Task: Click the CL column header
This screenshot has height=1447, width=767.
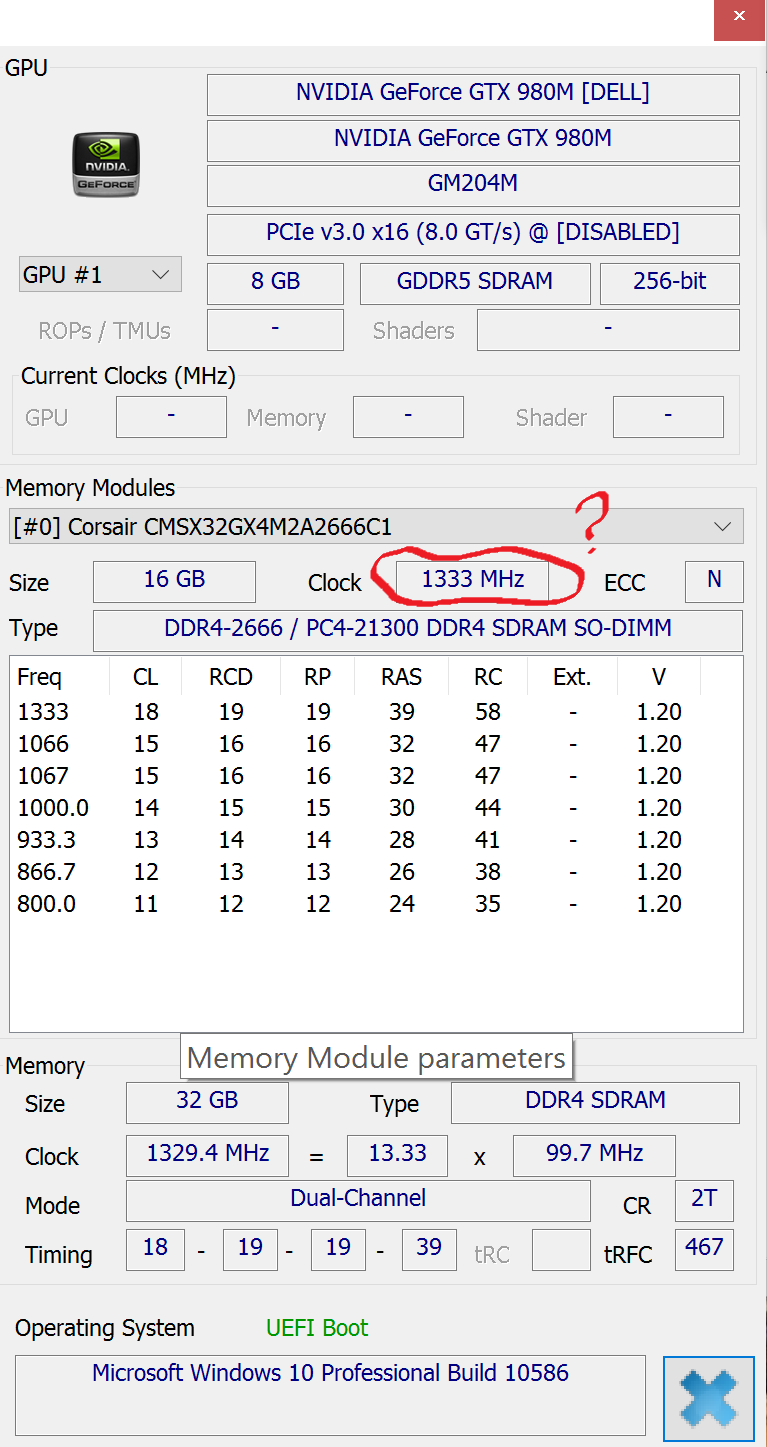Action: point(145,677)
